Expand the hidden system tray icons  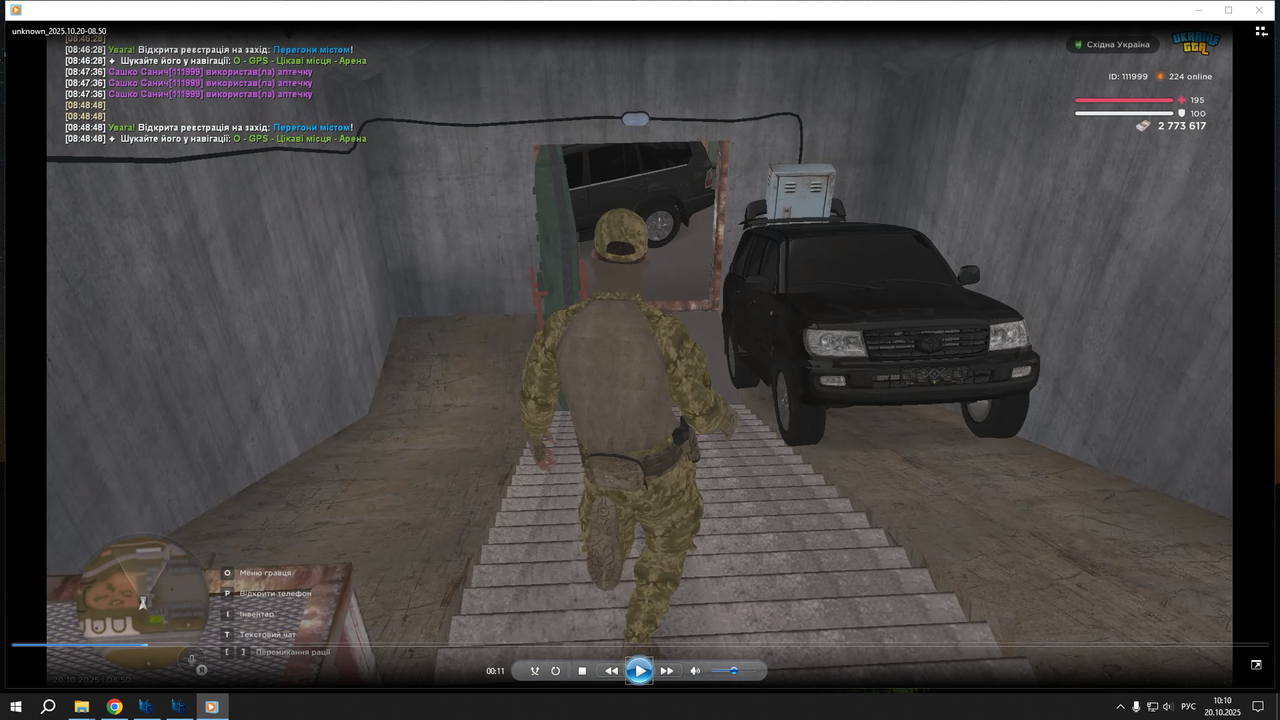coord(1120,707)
